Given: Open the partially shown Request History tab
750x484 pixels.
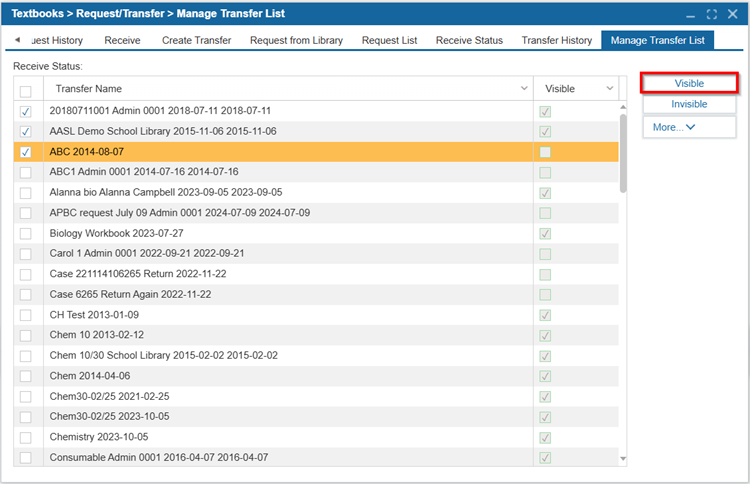Looking at the screenshot, I should 56,41.
